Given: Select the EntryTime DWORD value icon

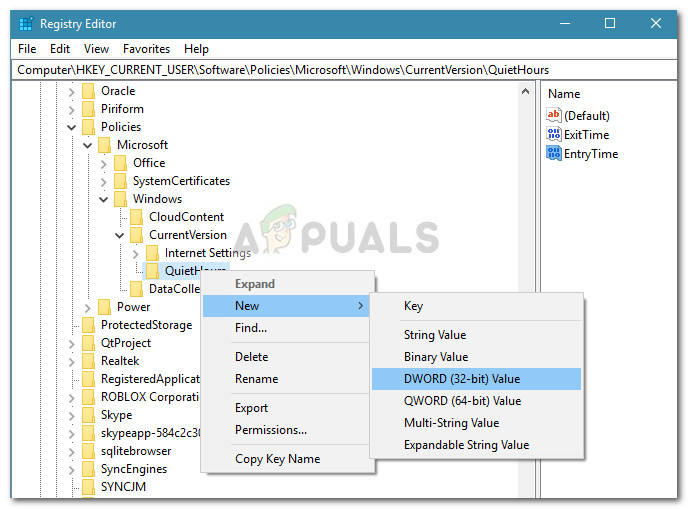Looking at the screenshot, I should [x=554, y=154].
